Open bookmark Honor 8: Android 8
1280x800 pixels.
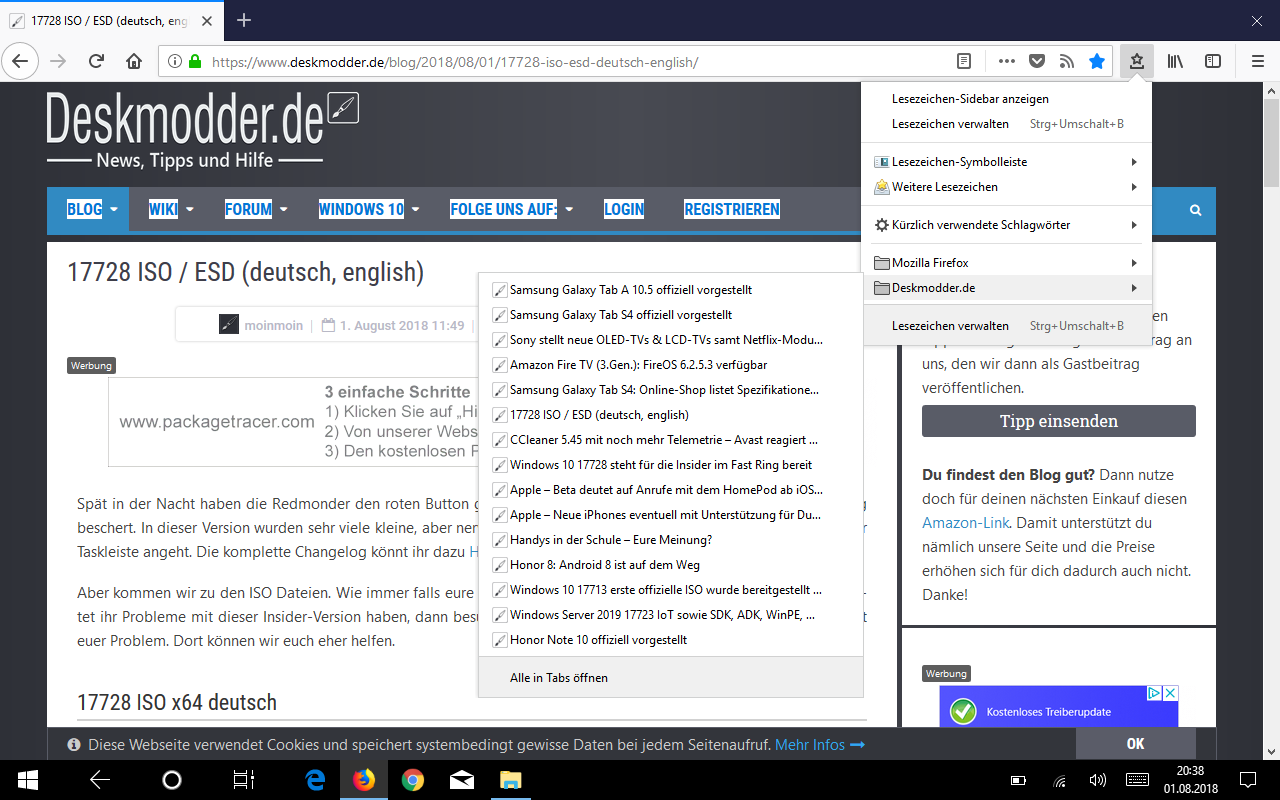(x=670, y=565)
